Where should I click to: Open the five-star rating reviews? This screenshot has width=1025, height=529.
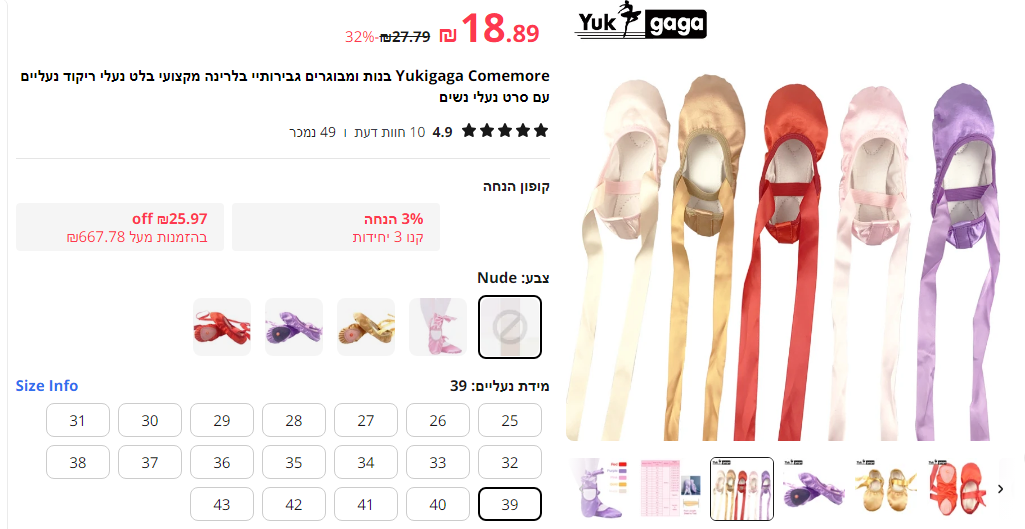click(505, 131)
